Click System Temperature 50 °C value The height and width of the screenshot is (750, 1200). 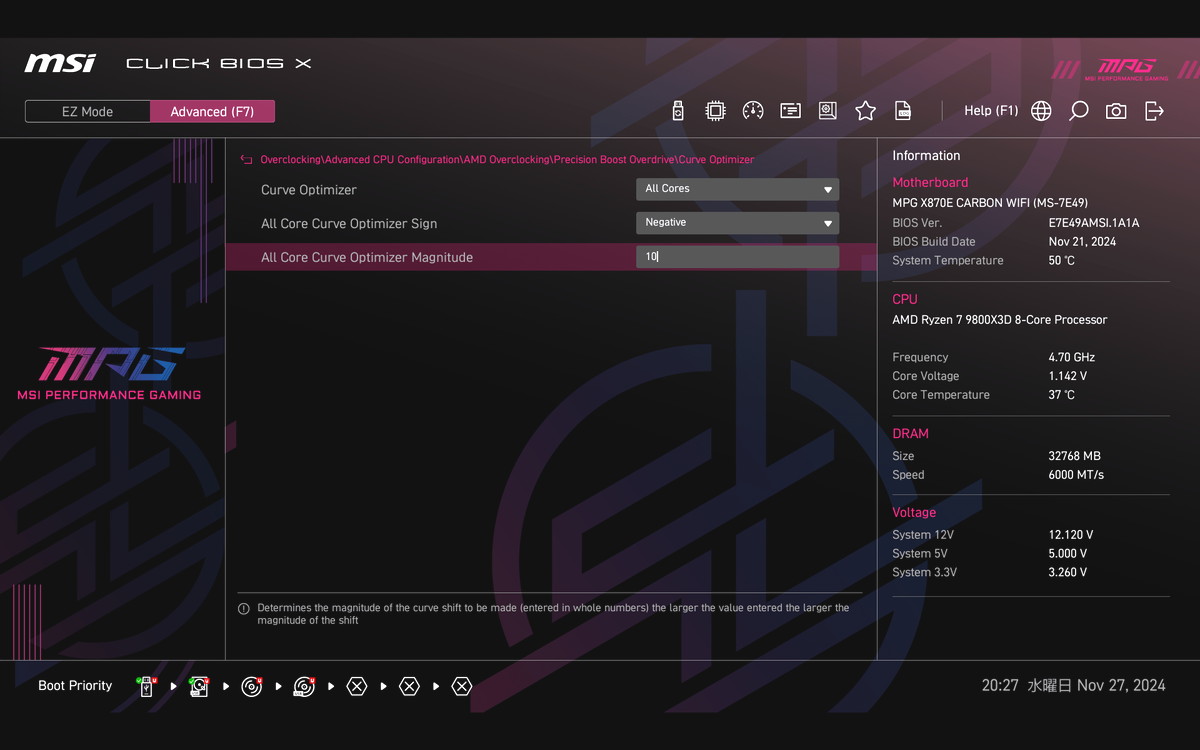point(1062,261)
